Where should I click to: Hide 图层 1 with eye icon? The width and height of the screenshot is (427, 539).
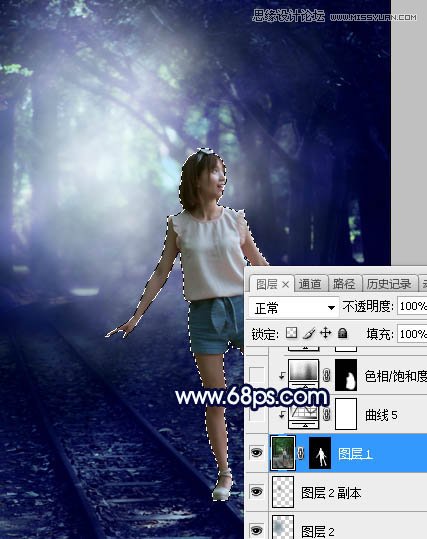256,453
